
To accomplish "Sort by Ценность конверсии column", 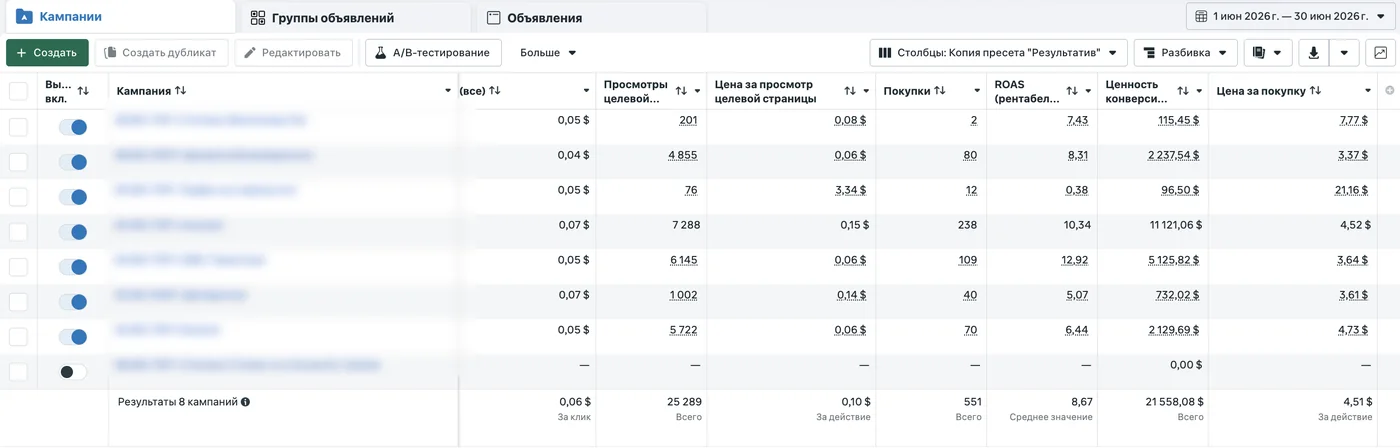I will click(x=1183, y=91).
